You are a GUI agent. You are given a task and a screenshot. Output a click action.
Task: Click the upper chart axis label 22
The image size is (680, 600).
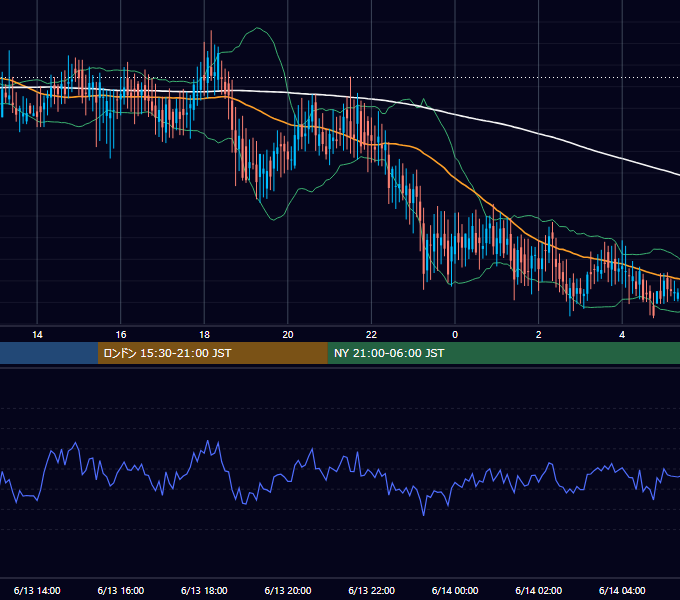coord(371,335)
